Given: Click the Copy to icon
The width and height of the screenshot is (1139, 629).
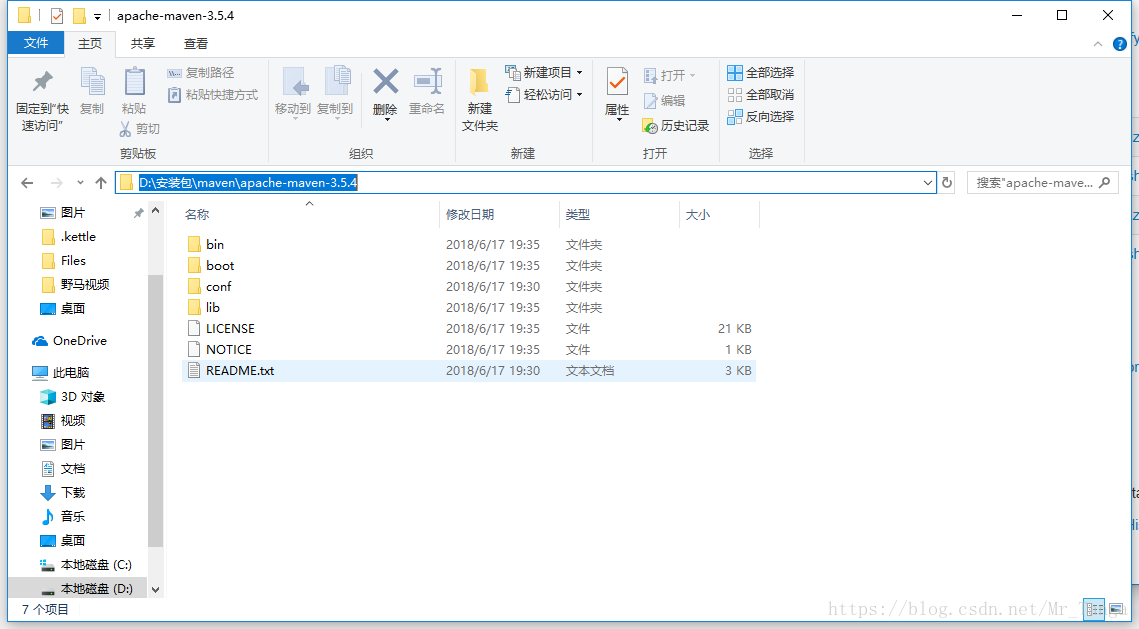Looking at the screenshot, I should tap(336, 82).
